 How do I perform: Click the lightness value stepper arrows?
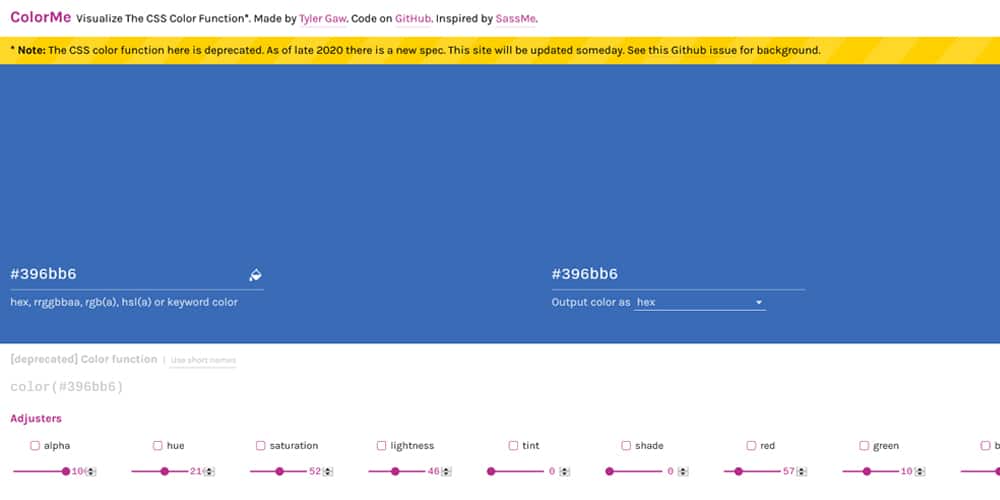[x=446, y=472]
